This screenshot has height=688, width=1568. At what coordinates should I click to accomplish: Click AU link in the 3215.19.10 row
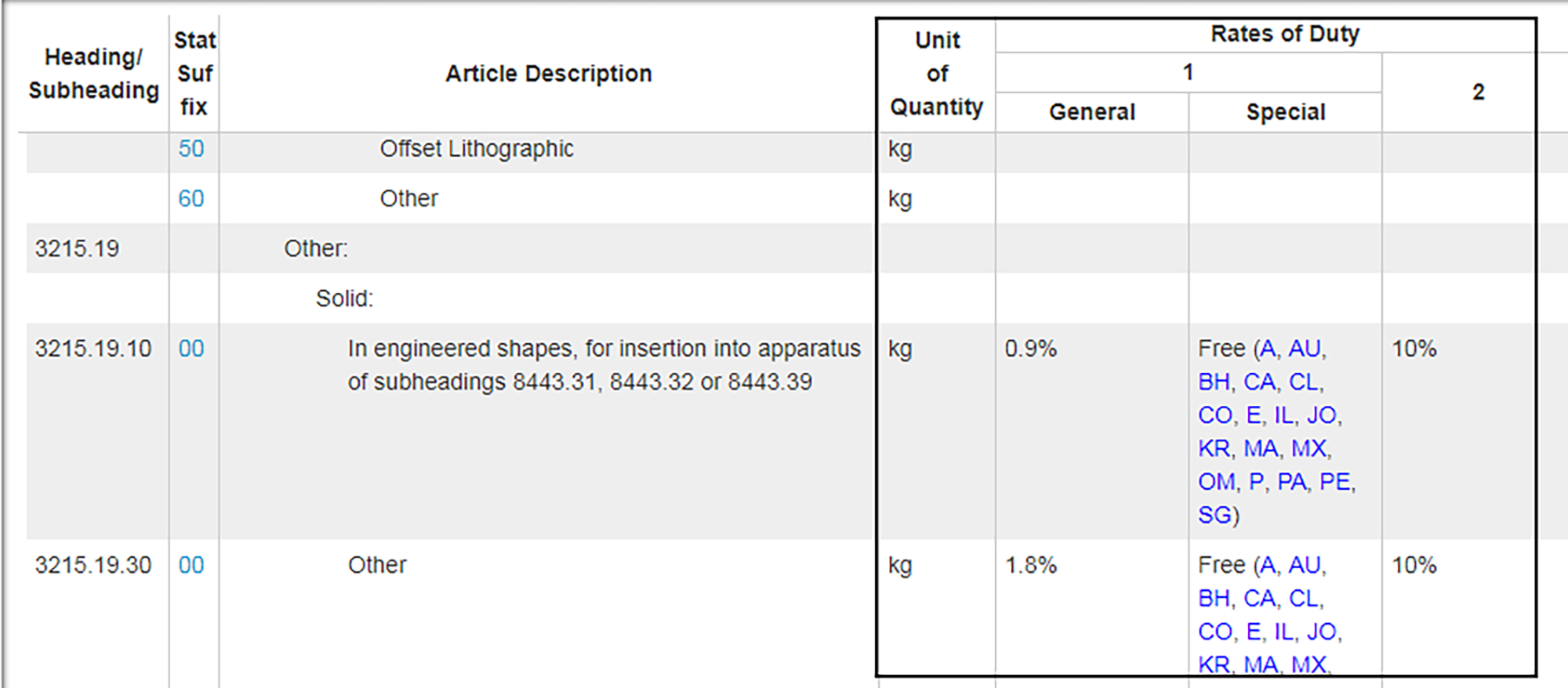pos(1305,349)
